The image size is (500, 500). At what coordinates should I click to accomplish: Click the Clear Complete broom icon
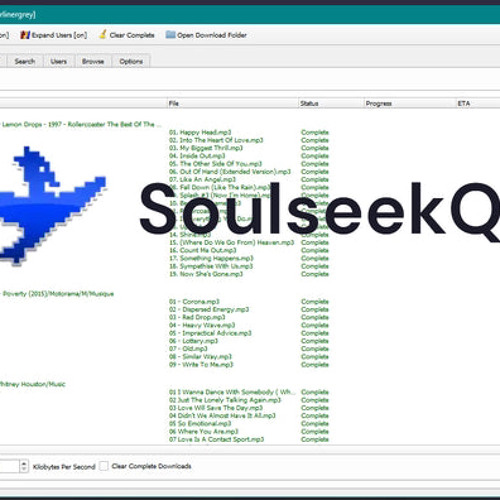click(x=103, y=34)
